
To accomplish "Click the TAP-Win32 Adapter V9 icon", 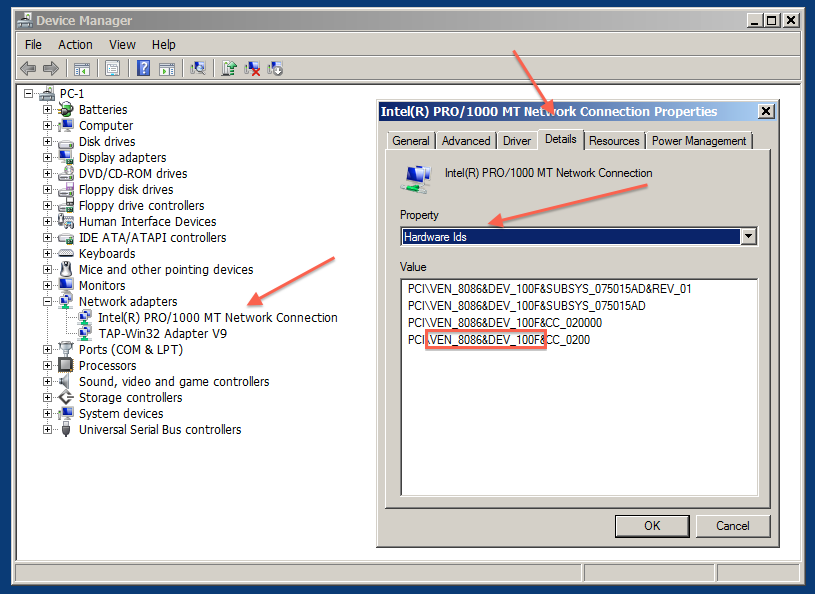I will pyautogui.click(x=85, y=333).
